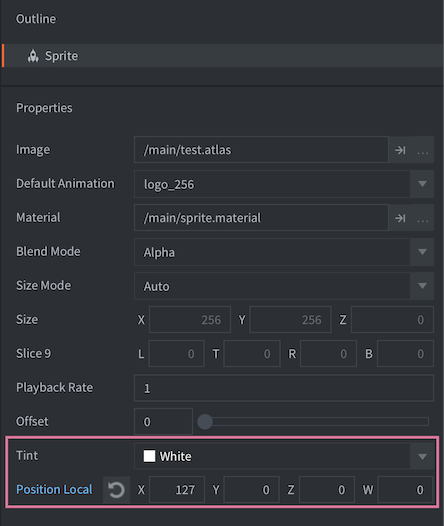
Task: Click the Offset value field
Action: (x=163, y=422)
